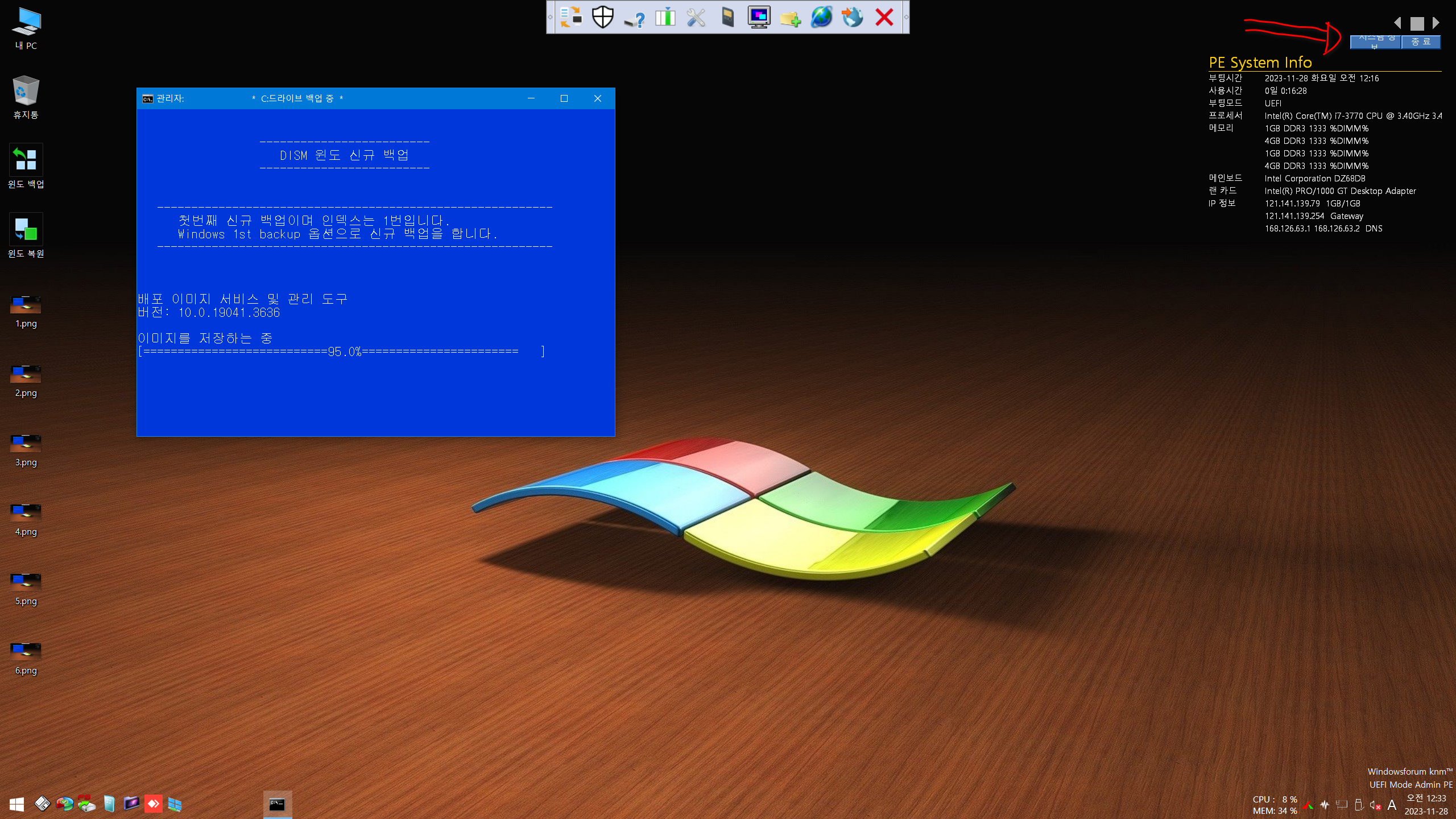Image resolution: width=1456 pixels, height=819 pixels.
Task: Open the partition pie-chart taskbar icon
Action: click(x=64, y=803)
